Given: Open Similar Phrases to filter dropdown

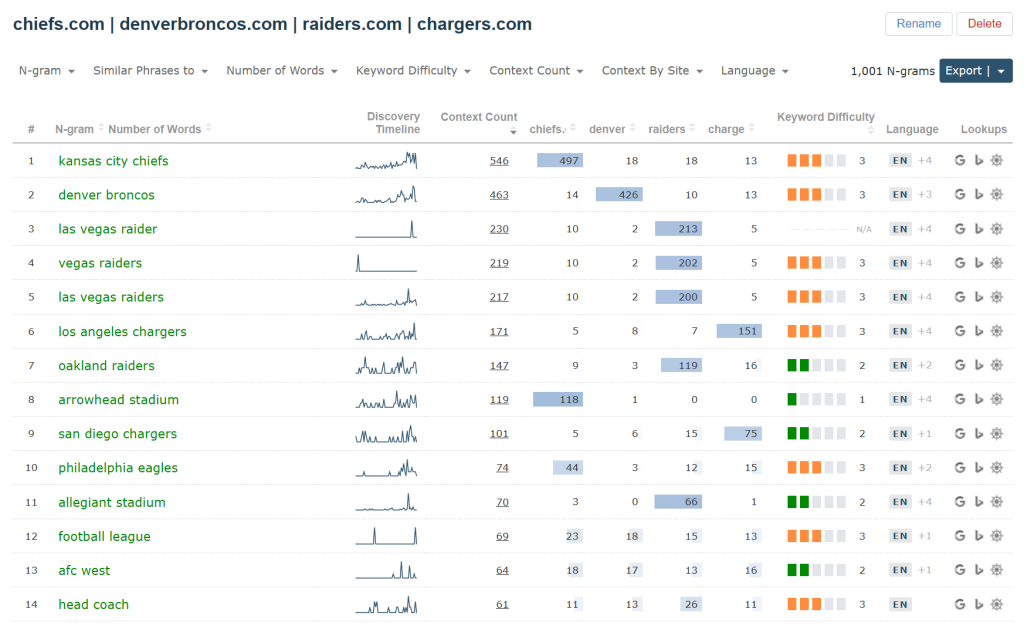Looking at the screenshot, I should 150,70.
